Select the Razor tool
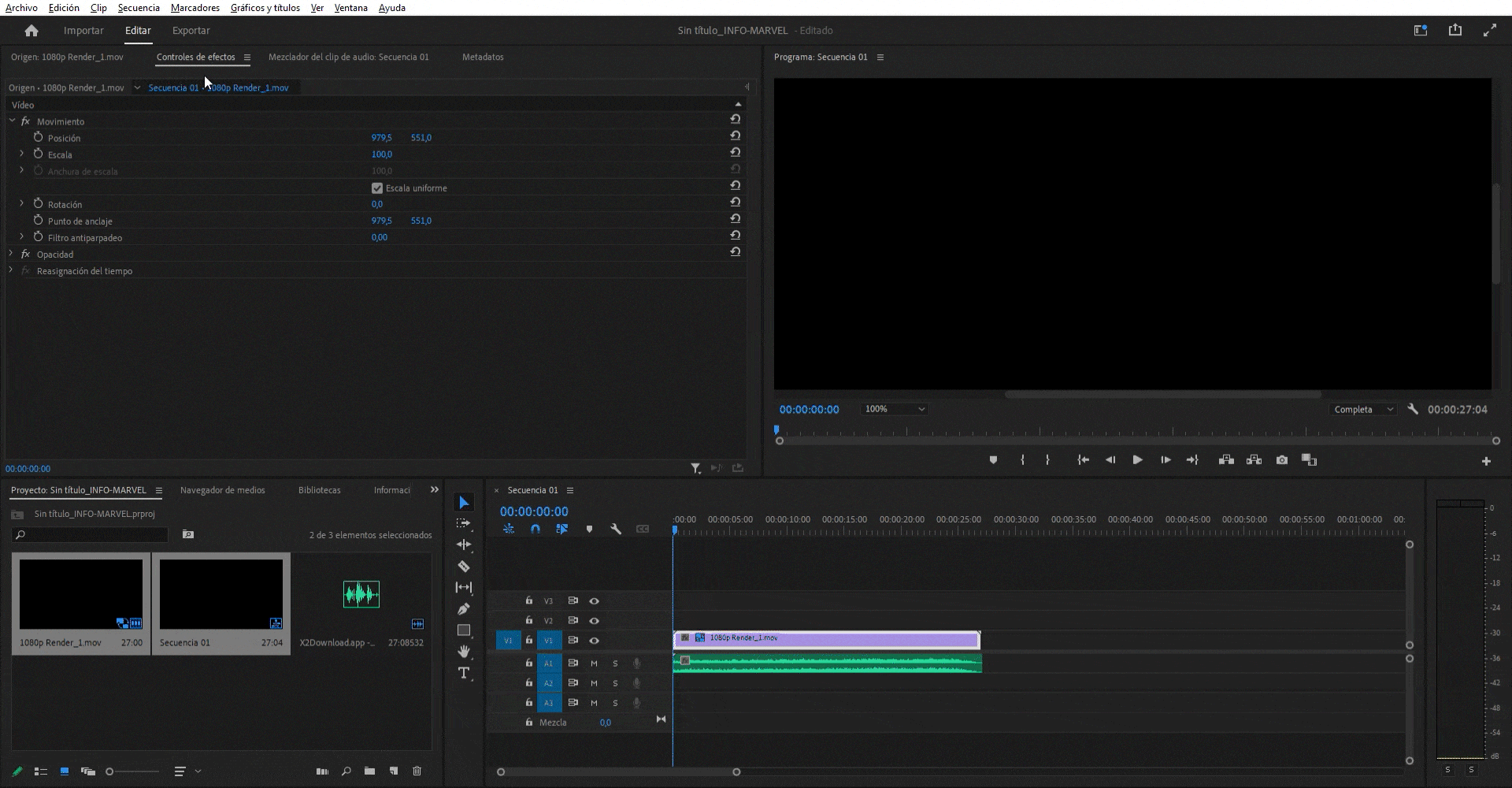This screenshot has height=788, width=1512. tap(464, 567)
